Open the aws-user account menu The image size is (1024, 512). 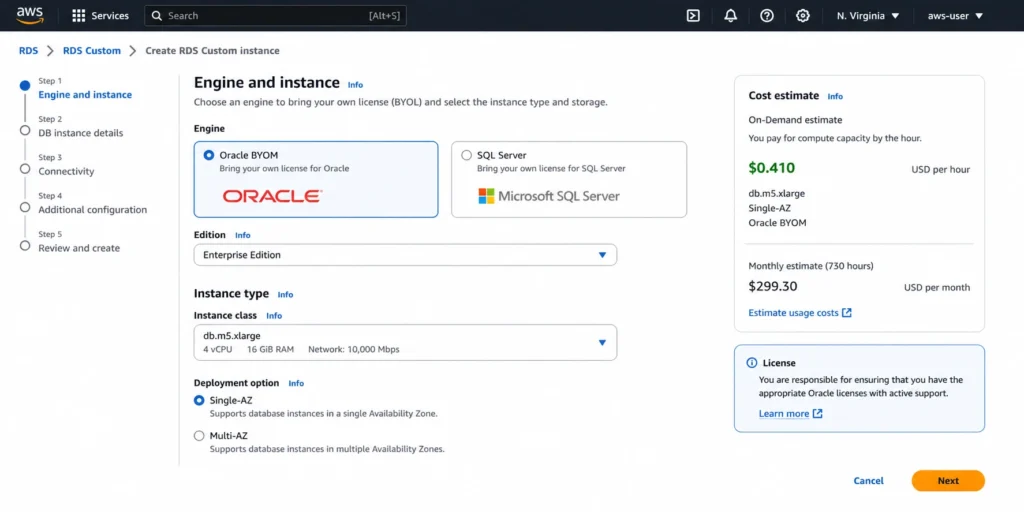click(x=955, y=16)
